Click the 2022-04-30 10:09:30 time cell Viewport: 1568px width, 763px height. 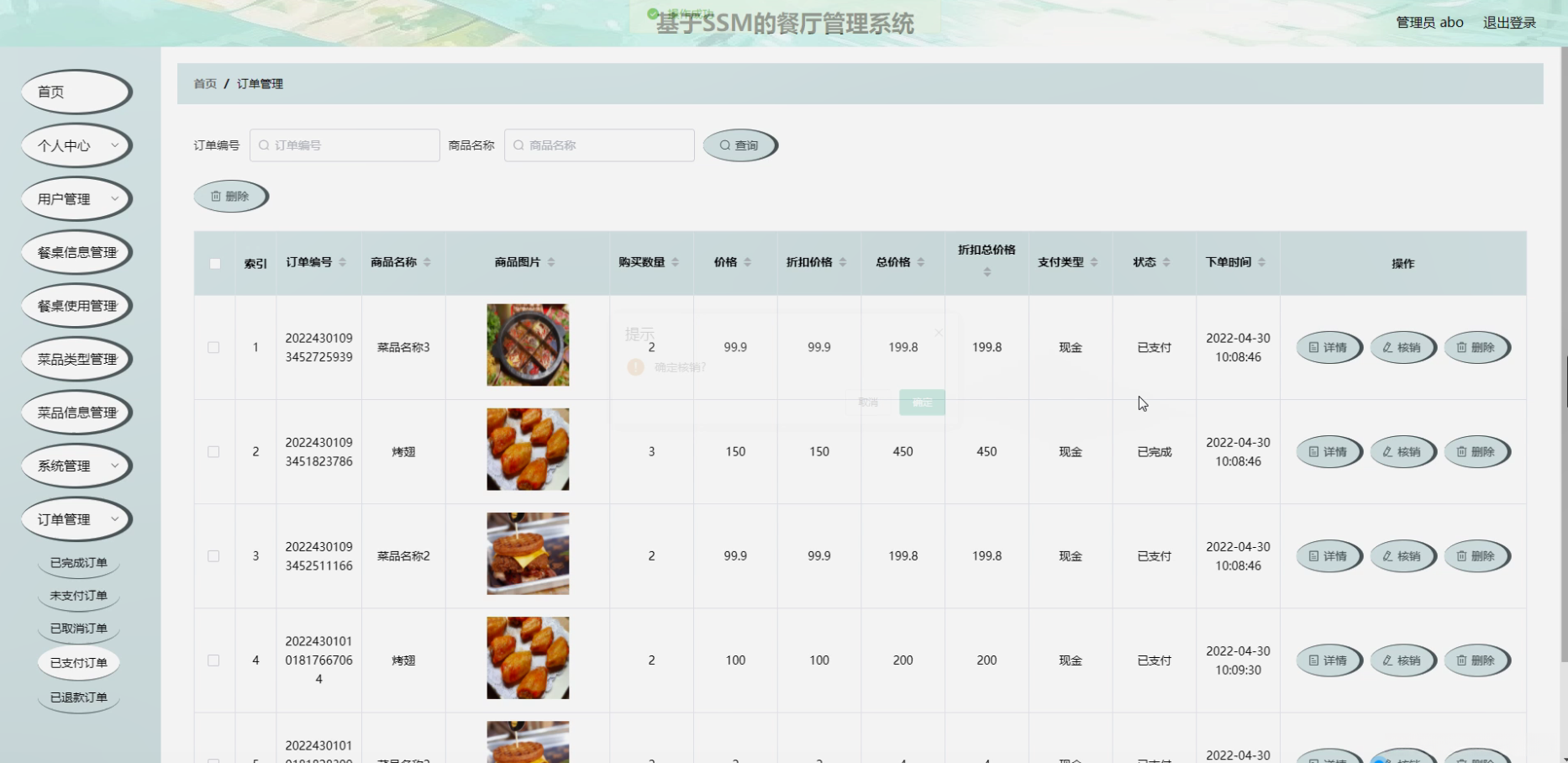(x=1238, y=660)
